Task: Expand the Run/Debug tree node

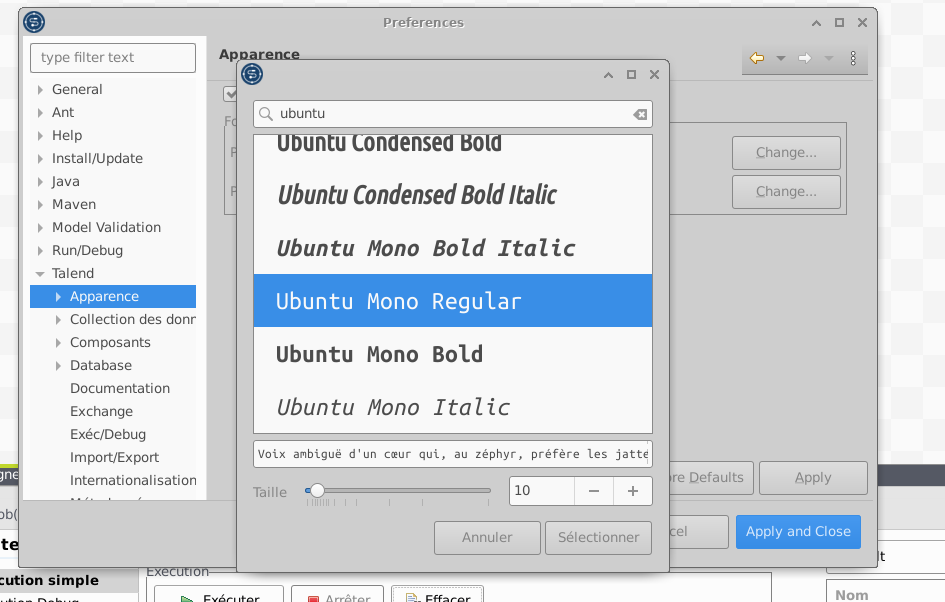Action: [40, 251]
